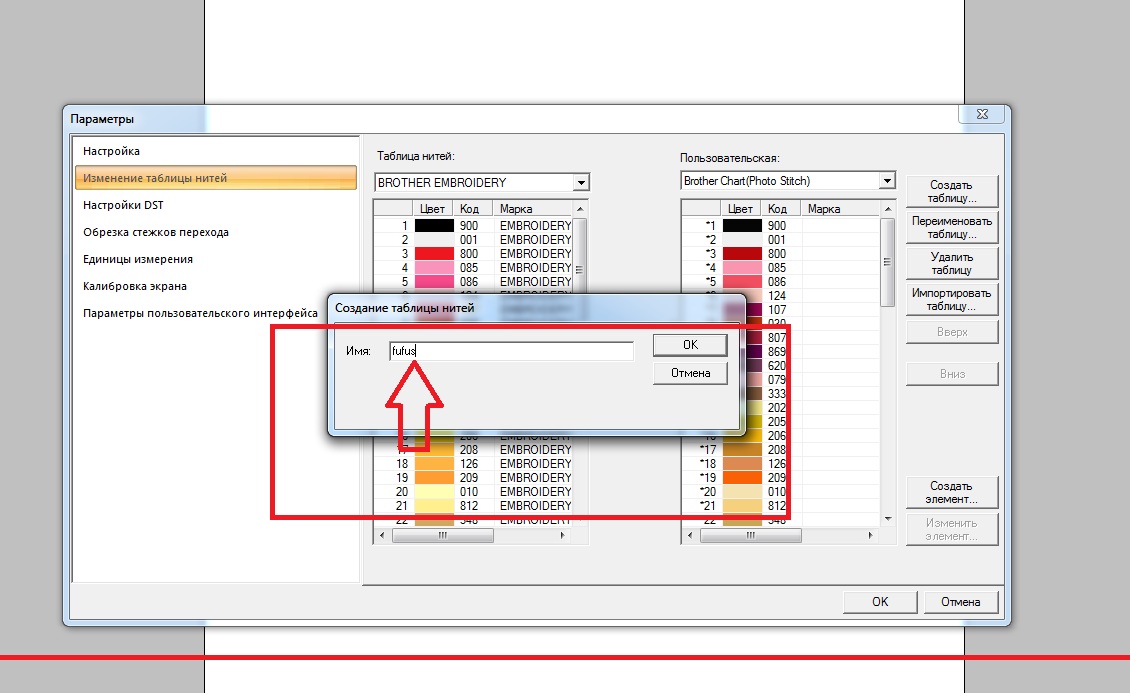Click the Переименовать таблицу... button
Image resolution: width=1130 pixels, height=693 pixels.
point(951,227)
